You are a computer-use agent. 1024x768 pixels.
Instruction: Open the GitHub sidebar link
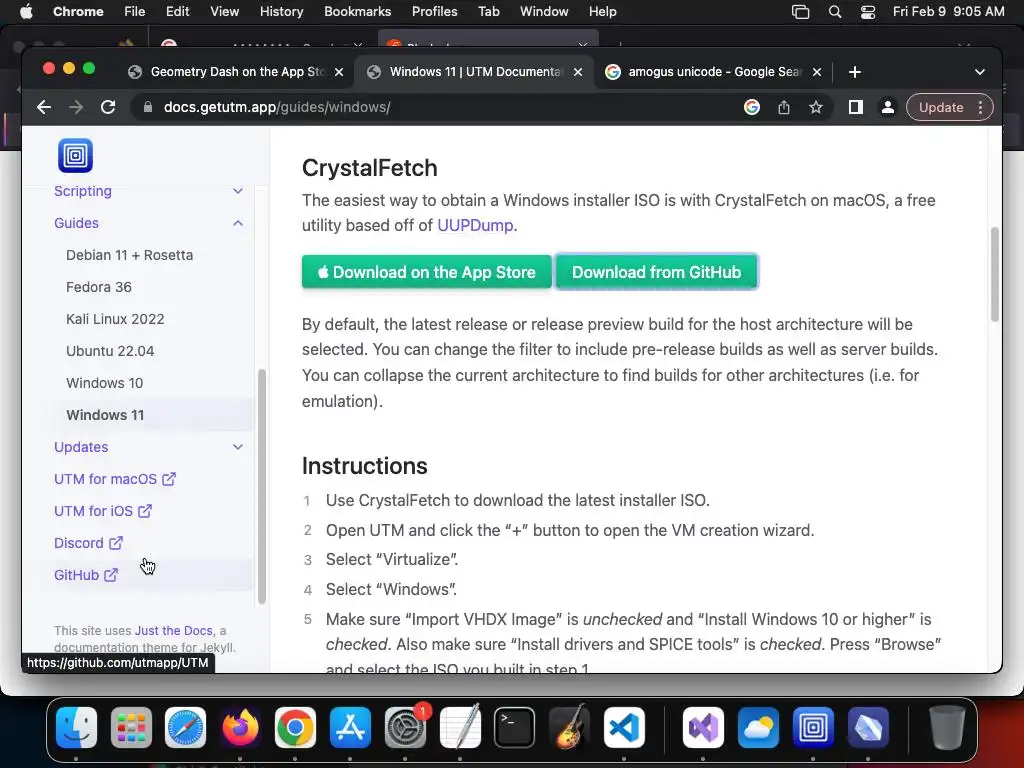click(86, 575)
